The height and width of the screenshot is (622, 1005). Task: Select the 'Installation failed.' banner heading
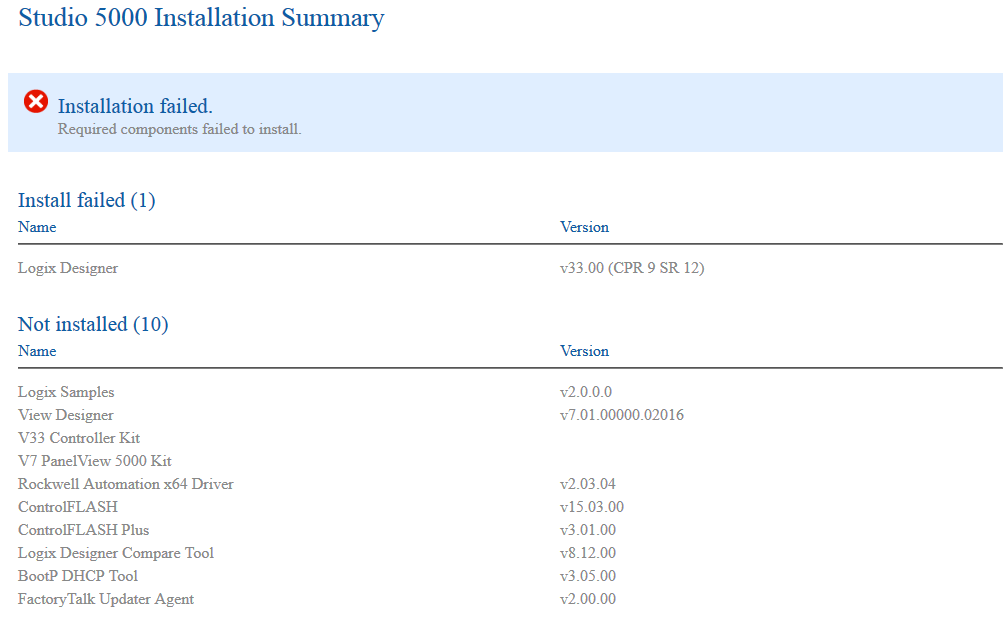(135, 106)
